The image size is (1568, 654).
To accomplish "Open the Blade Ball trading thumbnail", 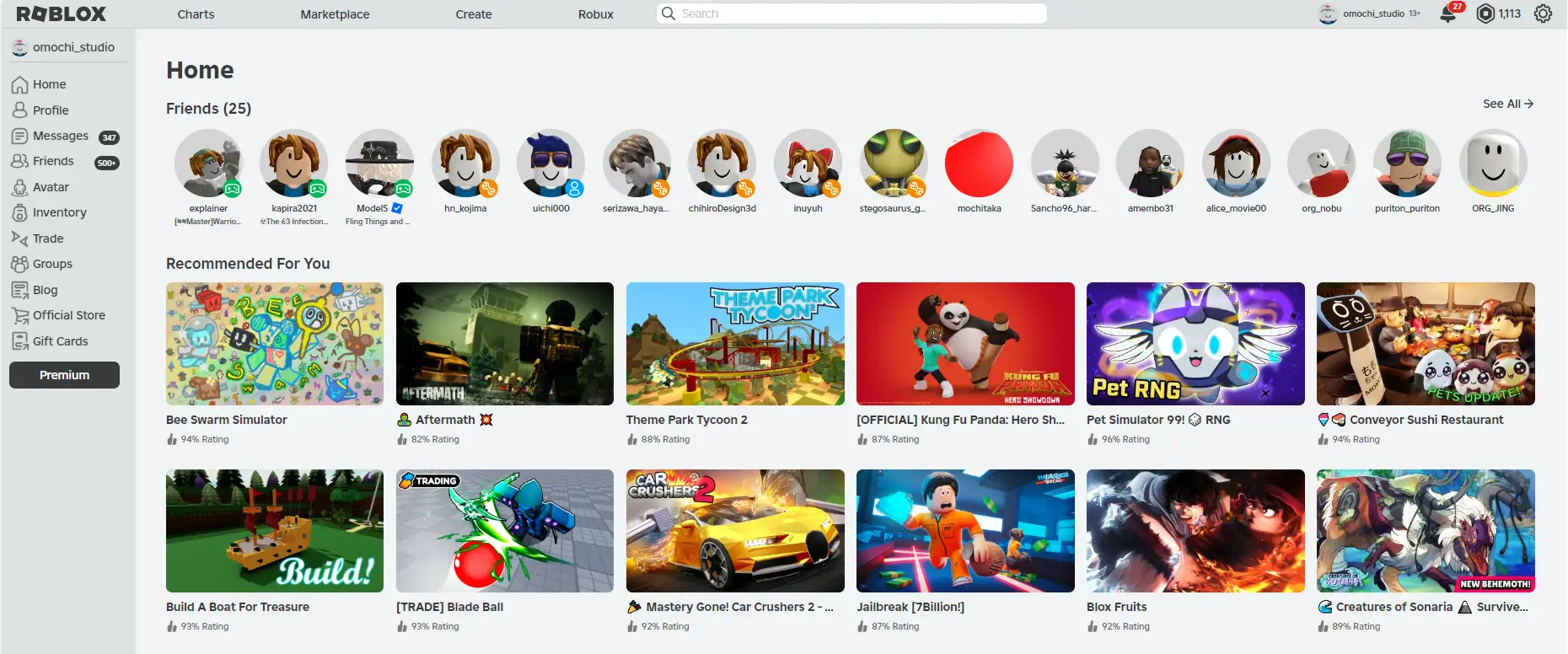I will [505, 531].
